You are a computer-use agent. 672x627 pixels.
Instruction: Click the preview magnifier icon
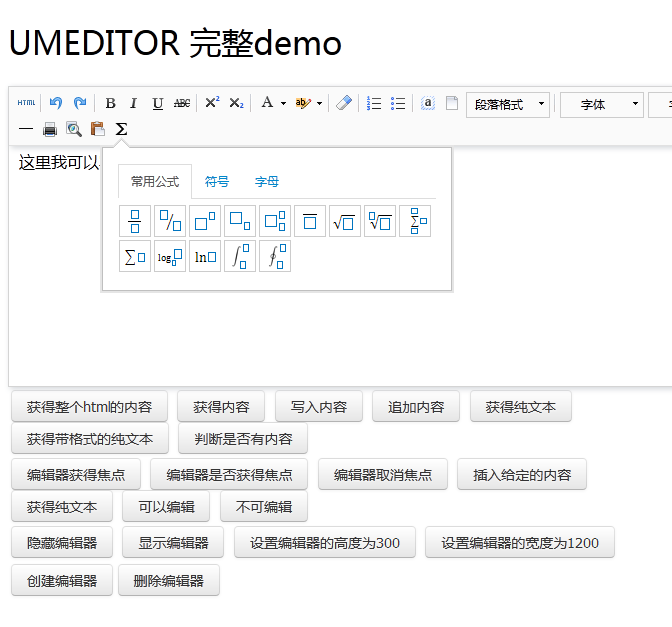pyautogui.click(x=74, y=129)
